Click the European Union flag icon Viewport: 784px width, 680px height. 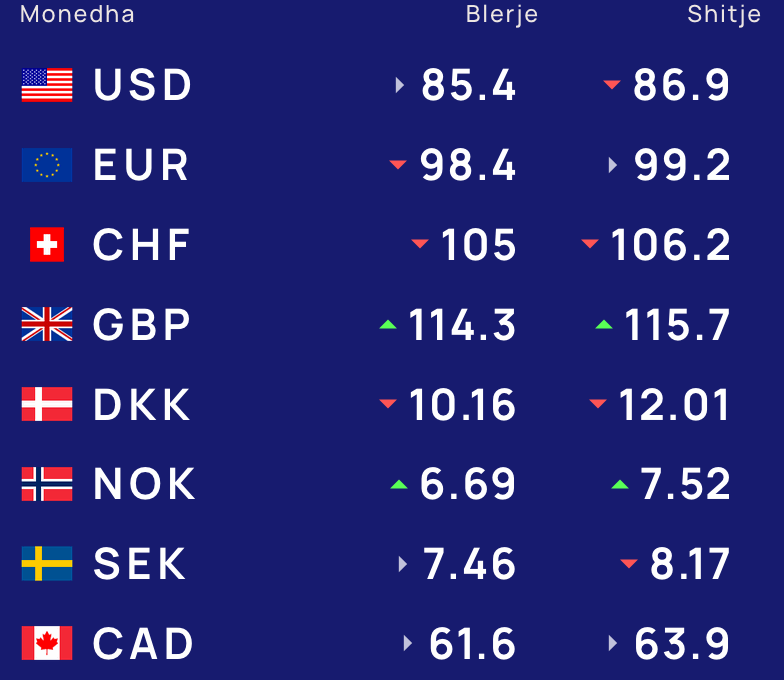point(47,165)
